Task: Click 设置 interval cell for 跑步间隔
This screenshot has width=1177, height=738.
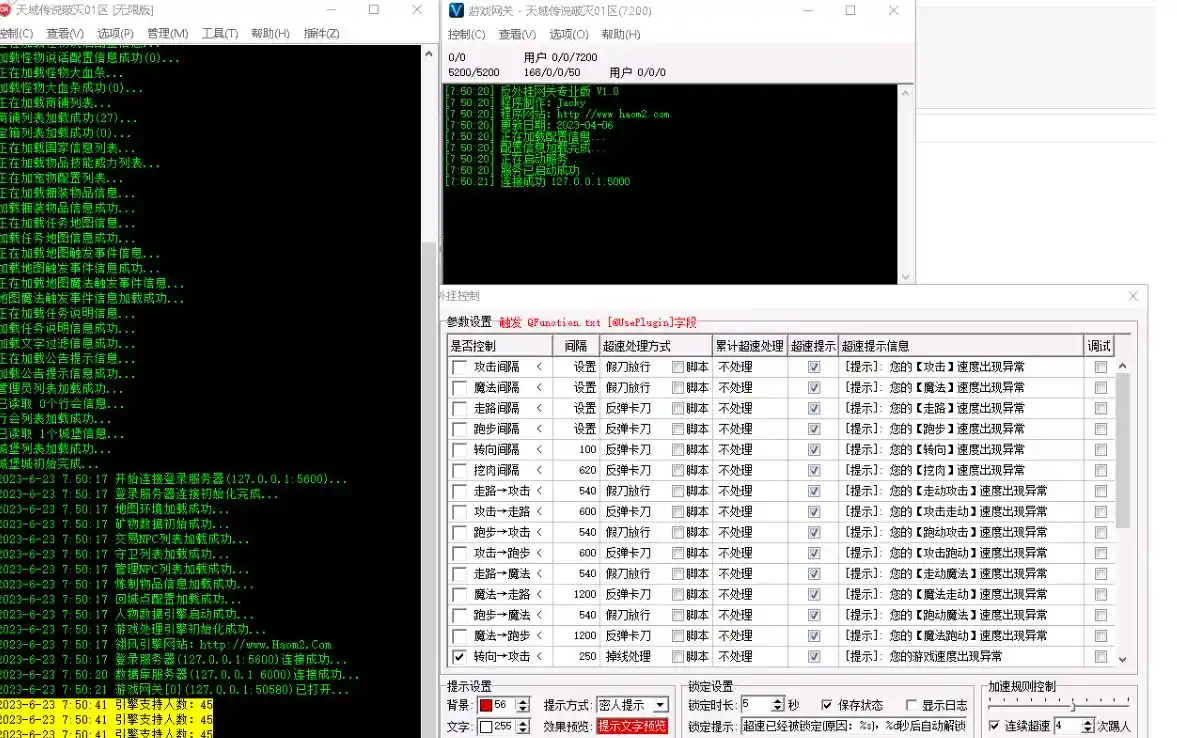Action: [585, 429]
